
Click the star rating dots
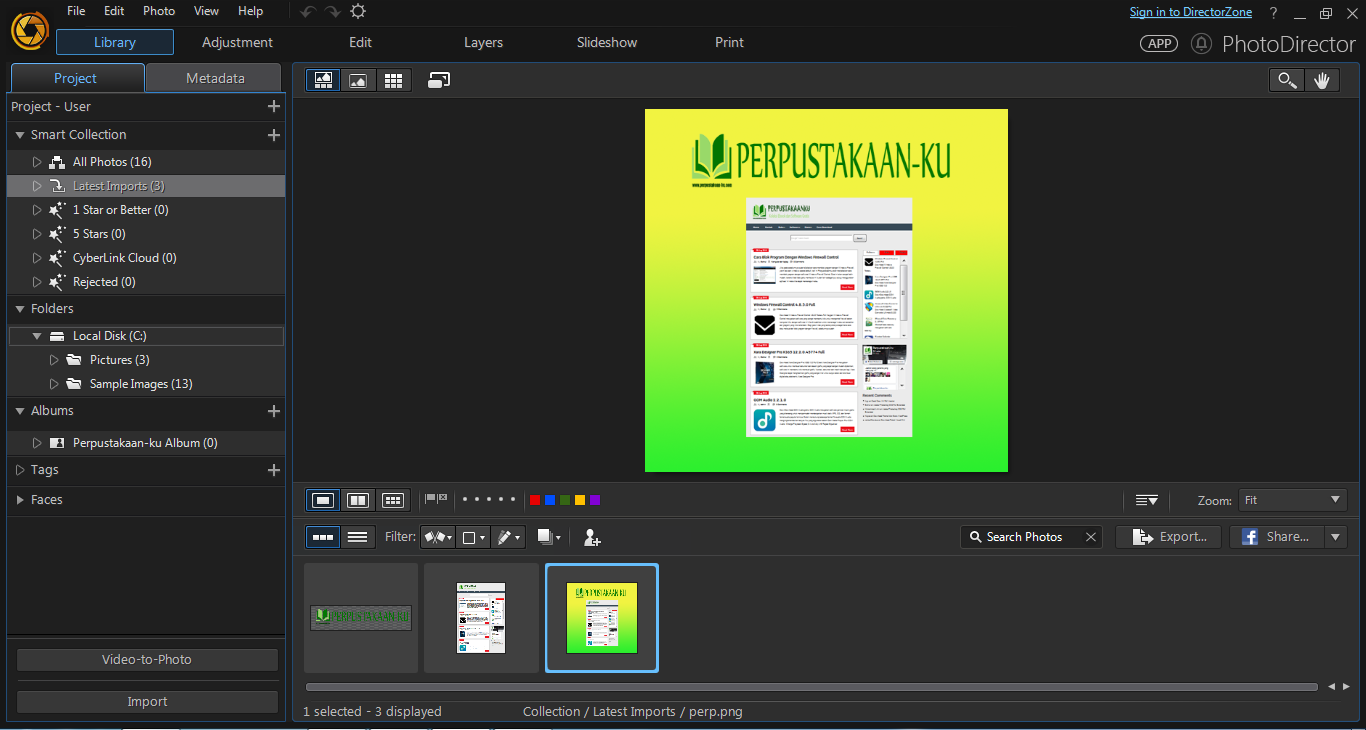click(489, 499)
